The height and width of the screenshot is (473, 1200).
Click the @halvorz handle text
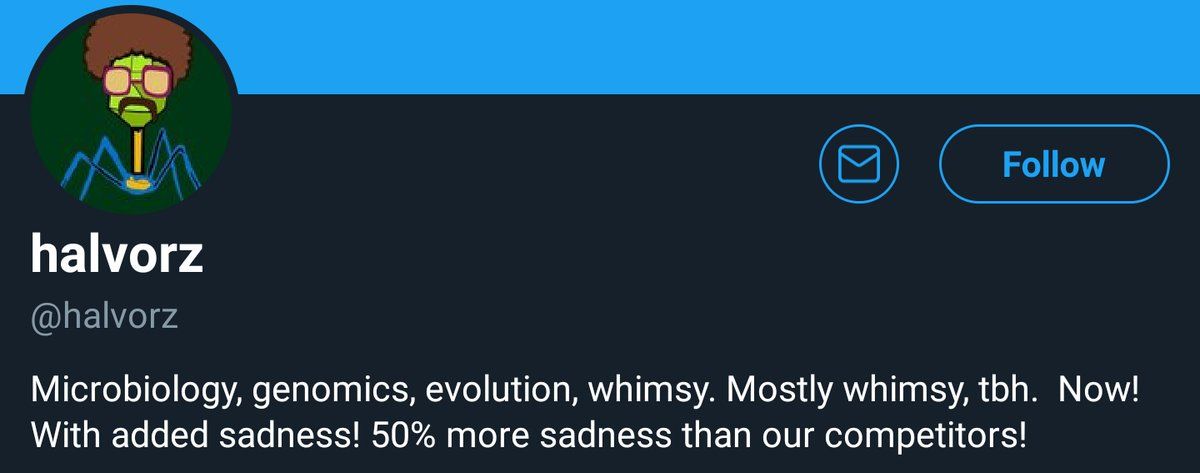pyautogui.click(x=104, y=317)
